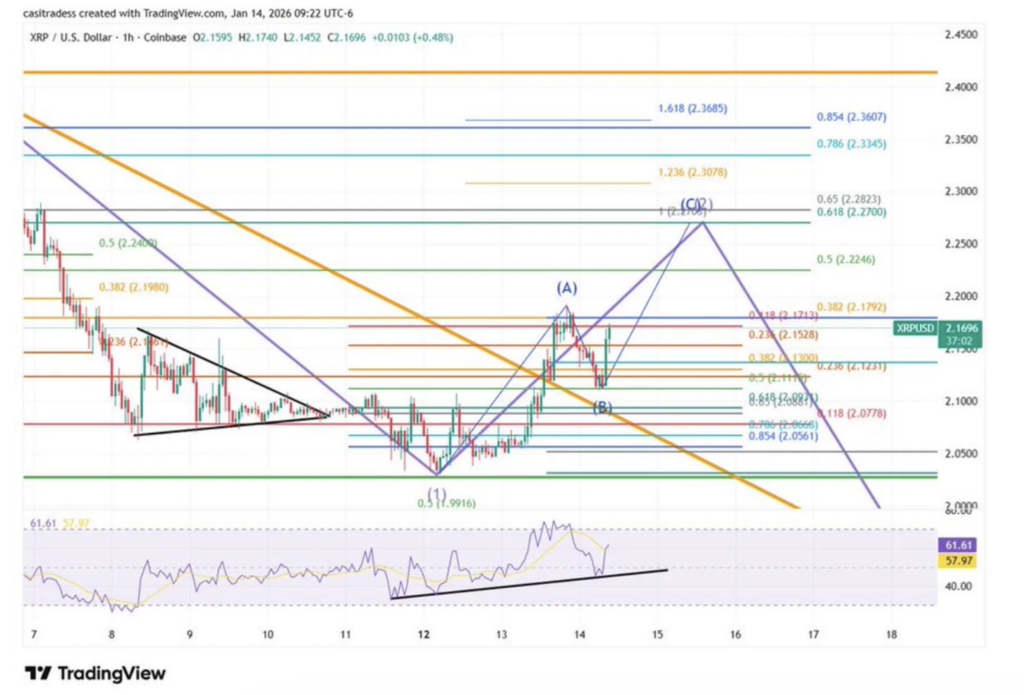Click the 1.236 (2.3078) extension label

tap(691, 173)
